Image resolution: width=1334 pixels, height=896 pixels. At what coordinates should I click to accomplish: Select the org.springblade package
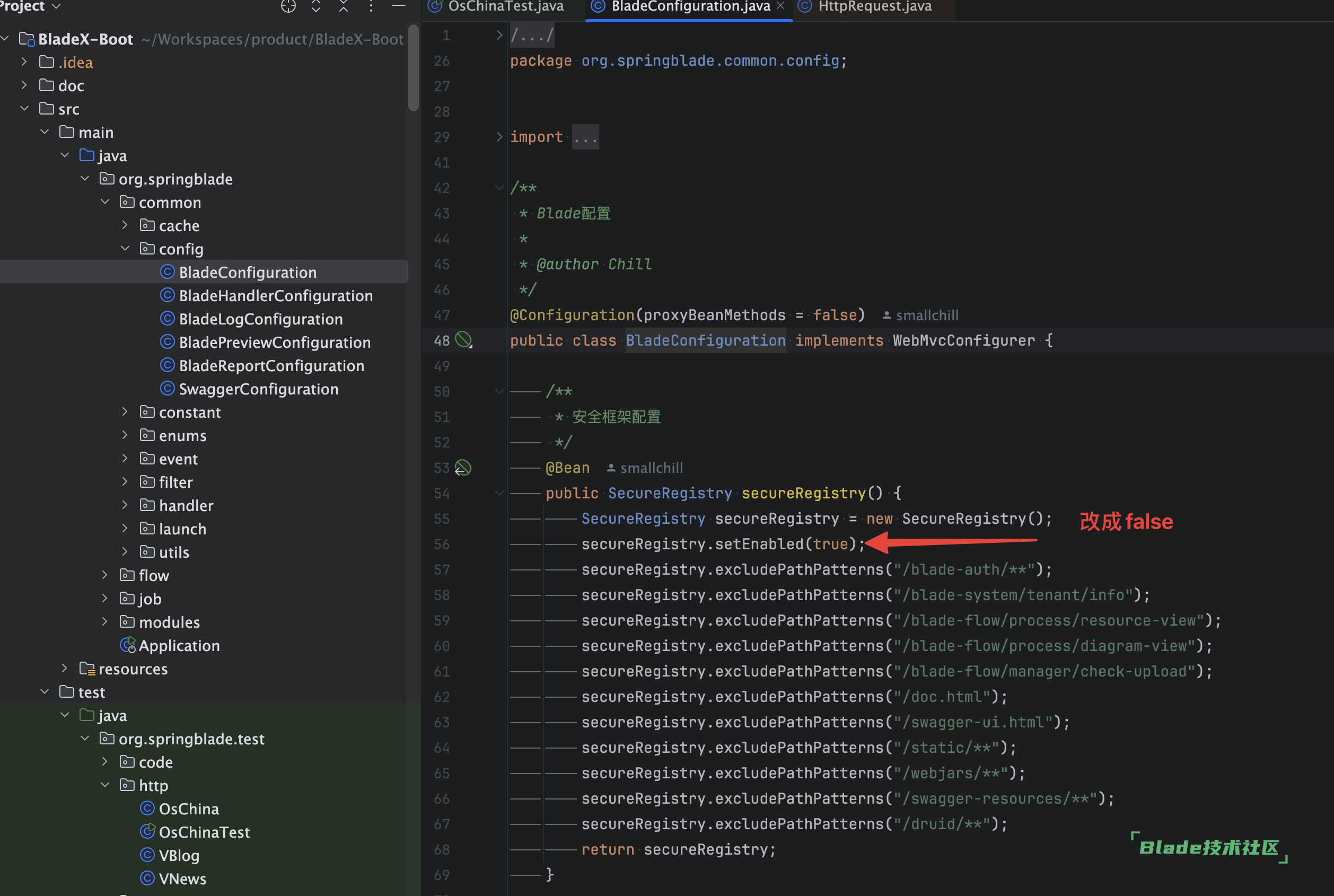pyautogui.click(x=165, y=179)
